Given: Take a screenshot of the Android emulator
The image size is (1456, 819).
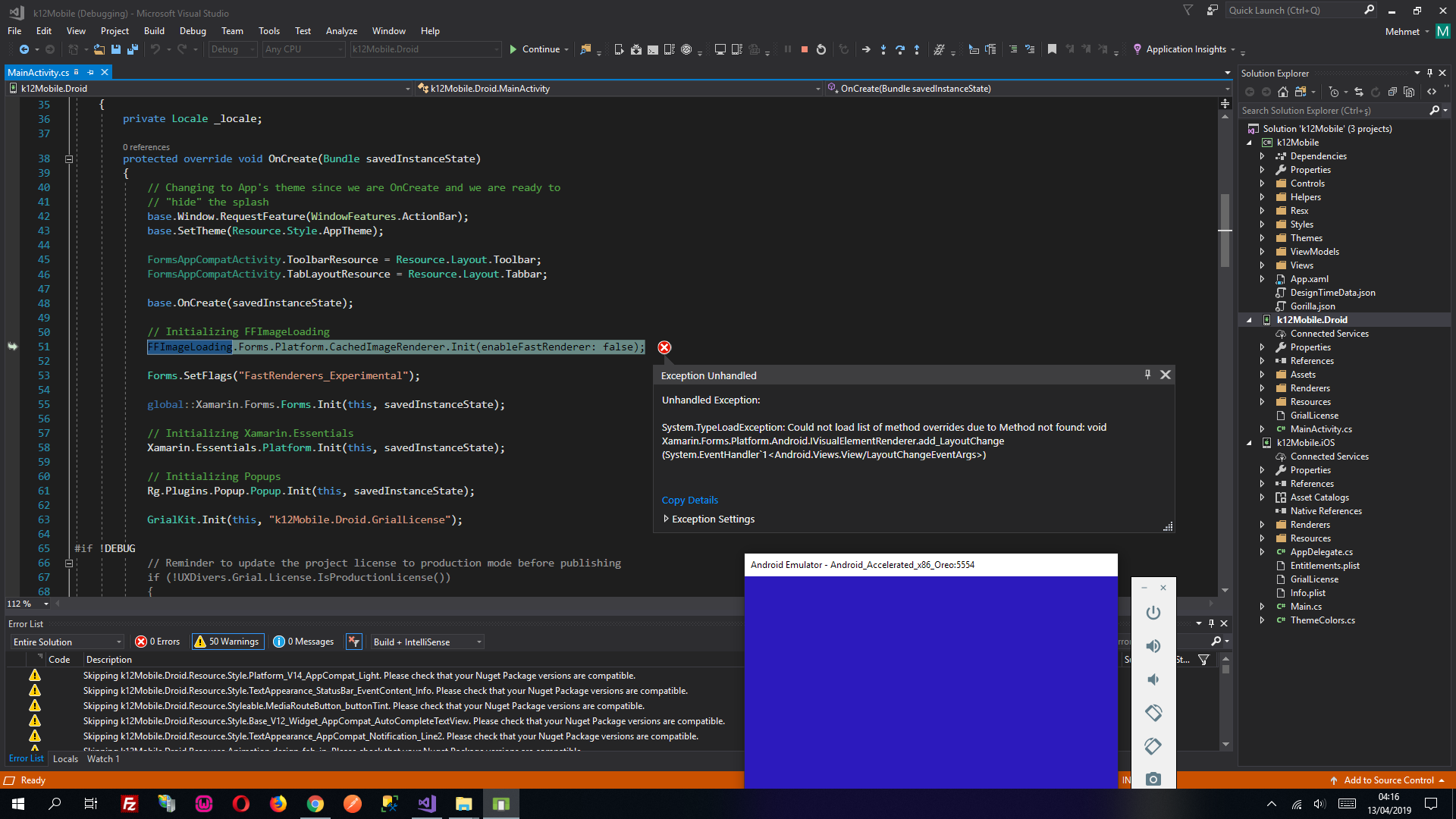Looking at the screenshot, I should (x=1153, y=779).
